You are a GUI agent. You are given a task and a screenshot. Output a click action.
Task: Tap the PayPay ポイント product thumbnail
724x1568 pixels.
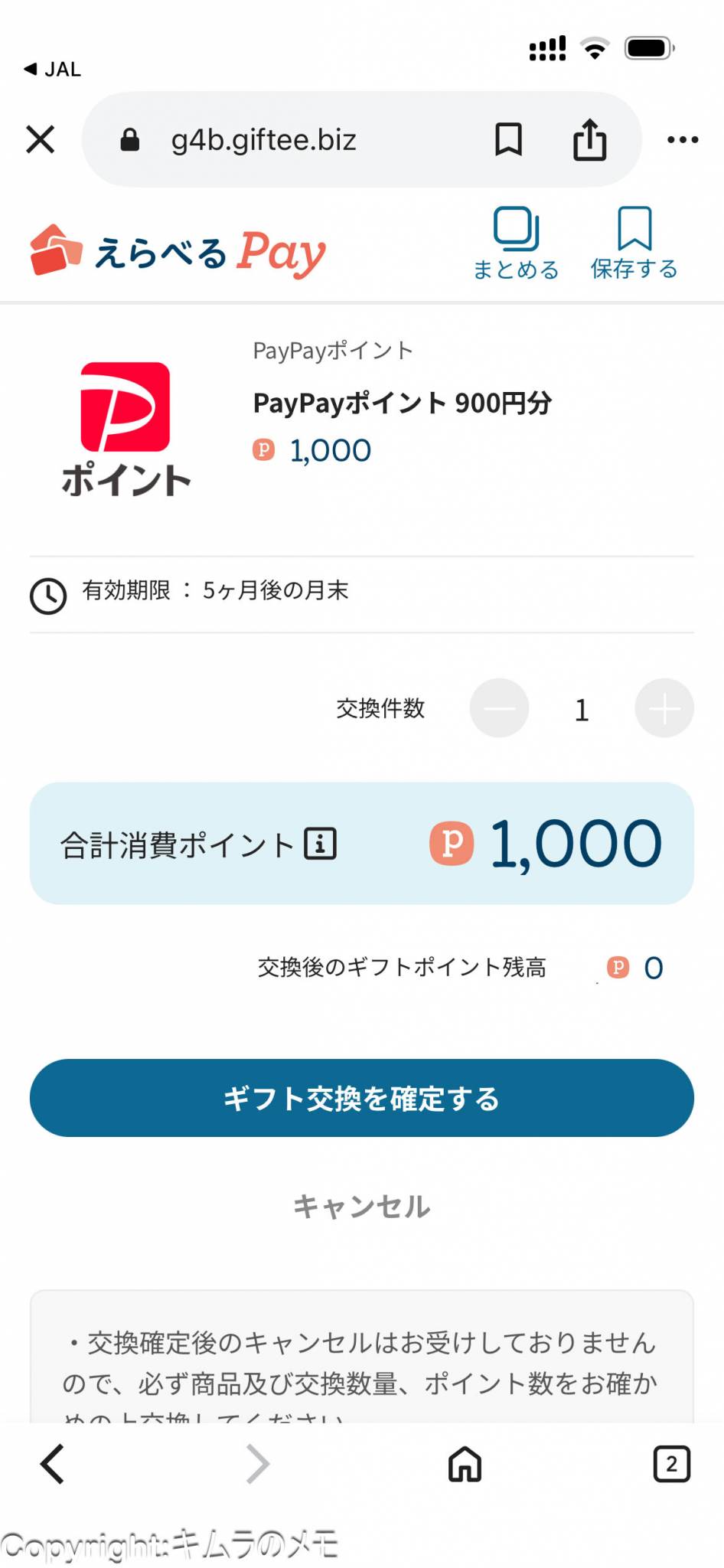pyautogui.click(x=126, y=429)
